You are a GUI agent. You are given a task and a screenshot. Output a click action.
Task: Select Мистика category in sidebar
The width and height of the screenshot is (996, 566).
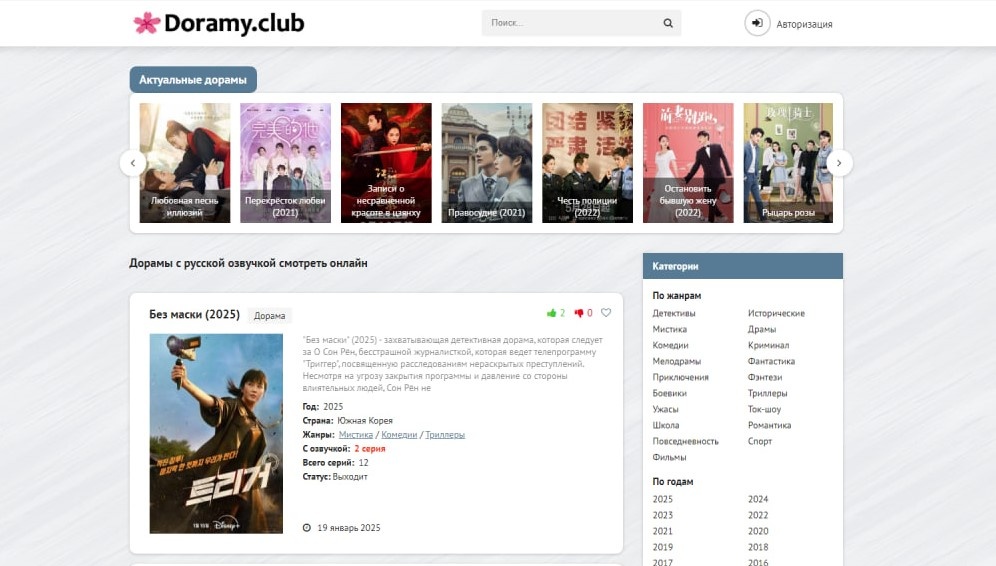point(670,329)
